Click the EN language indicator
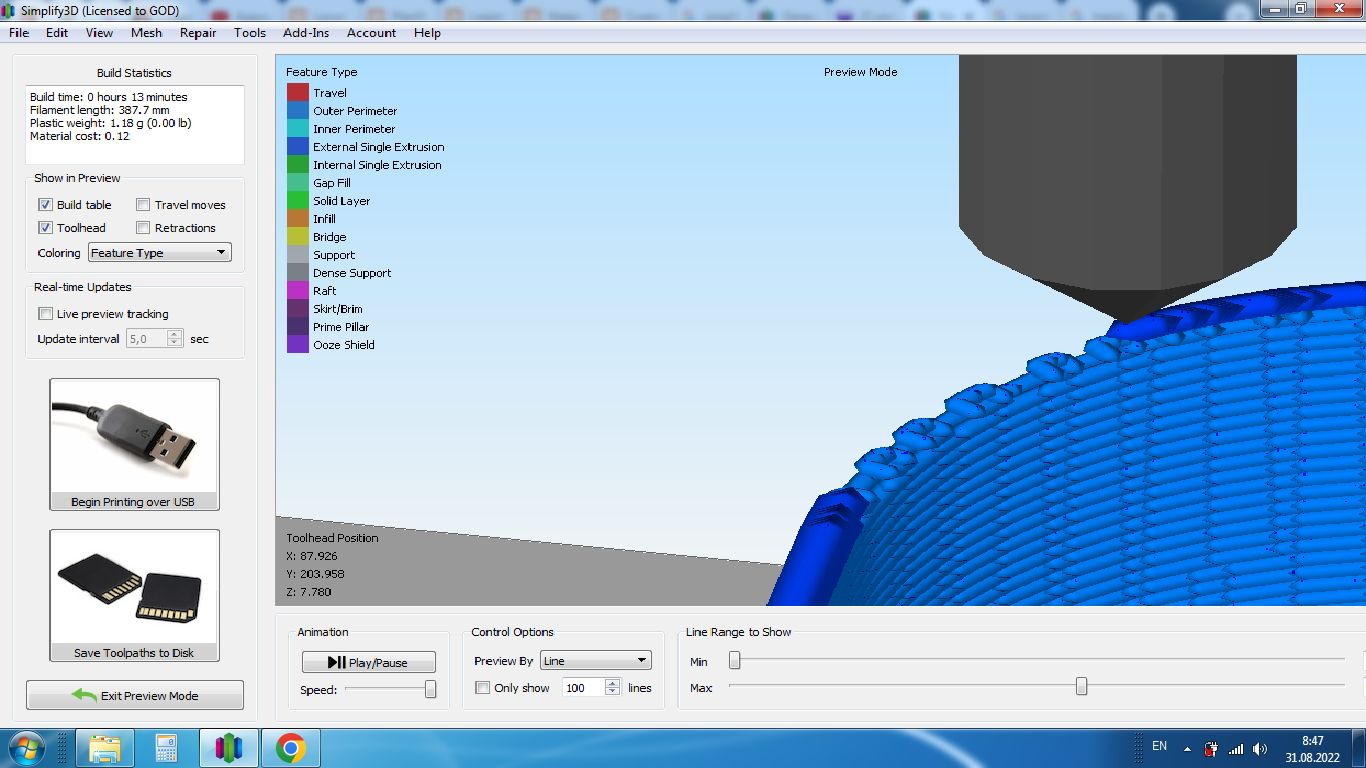1366x768 pixels. coord(1160,746)
